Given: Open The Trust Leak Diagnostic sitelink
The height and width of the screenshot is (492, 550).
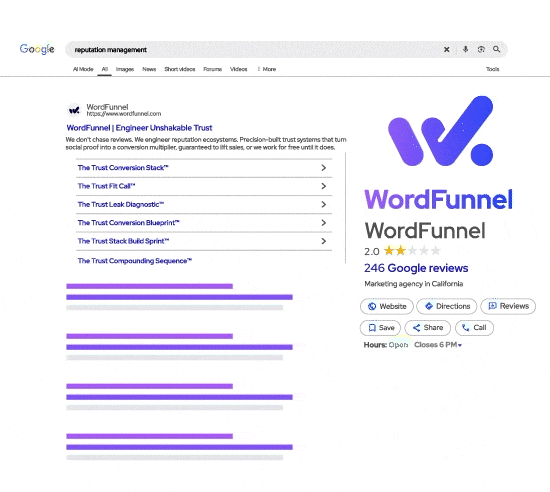Looking at the screenshot, I should (121, 204).
